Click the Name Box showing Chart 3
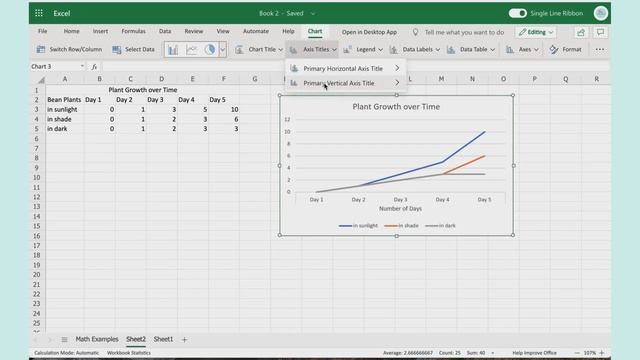 pos(53,67)
